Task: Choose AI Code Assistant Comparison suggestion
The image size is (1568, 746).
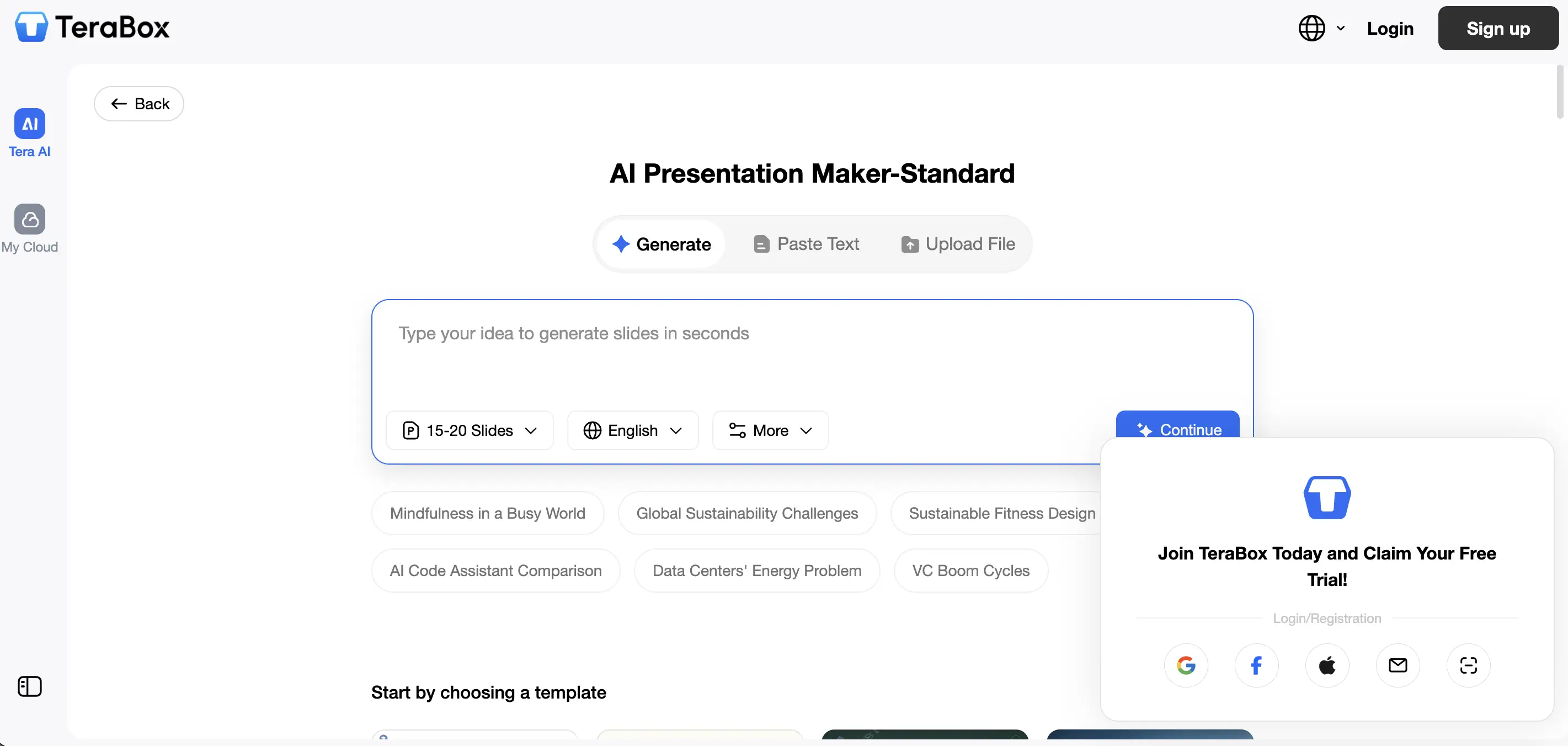Action: pos(495,571)
